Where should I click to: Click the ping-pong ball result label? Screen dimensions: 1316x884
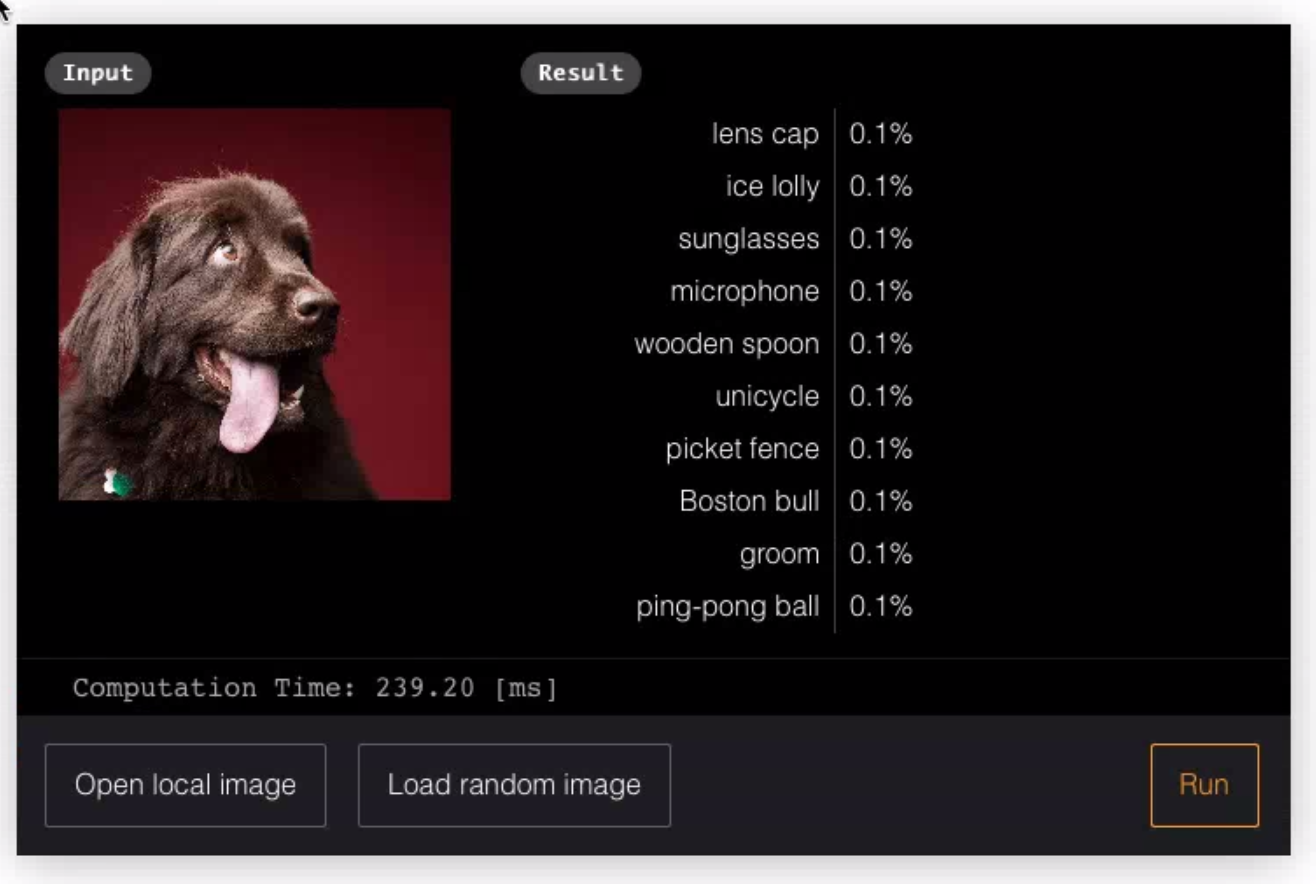coord(728,607)
